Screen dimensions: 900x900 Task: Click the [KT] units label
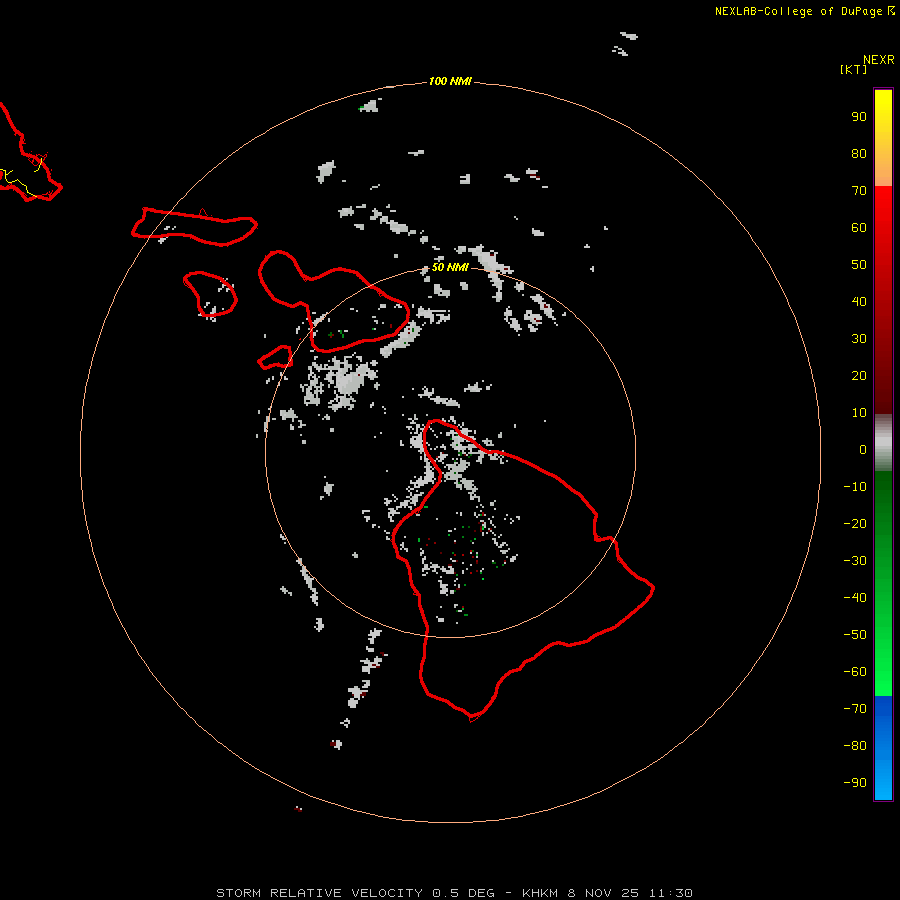[853, 69]
